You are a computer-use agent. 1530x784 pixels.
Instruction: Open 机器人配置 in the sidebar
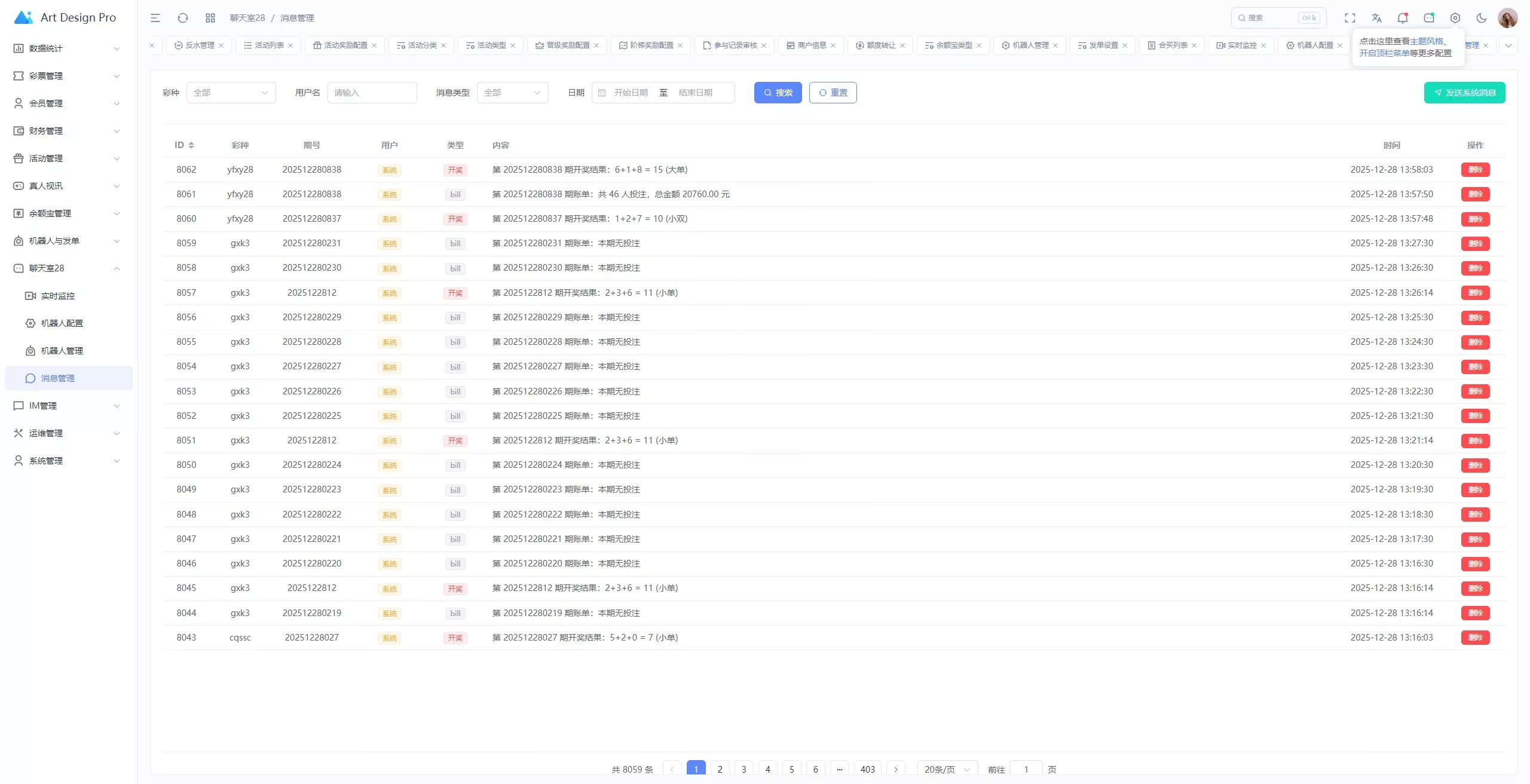tap(62, 323)
